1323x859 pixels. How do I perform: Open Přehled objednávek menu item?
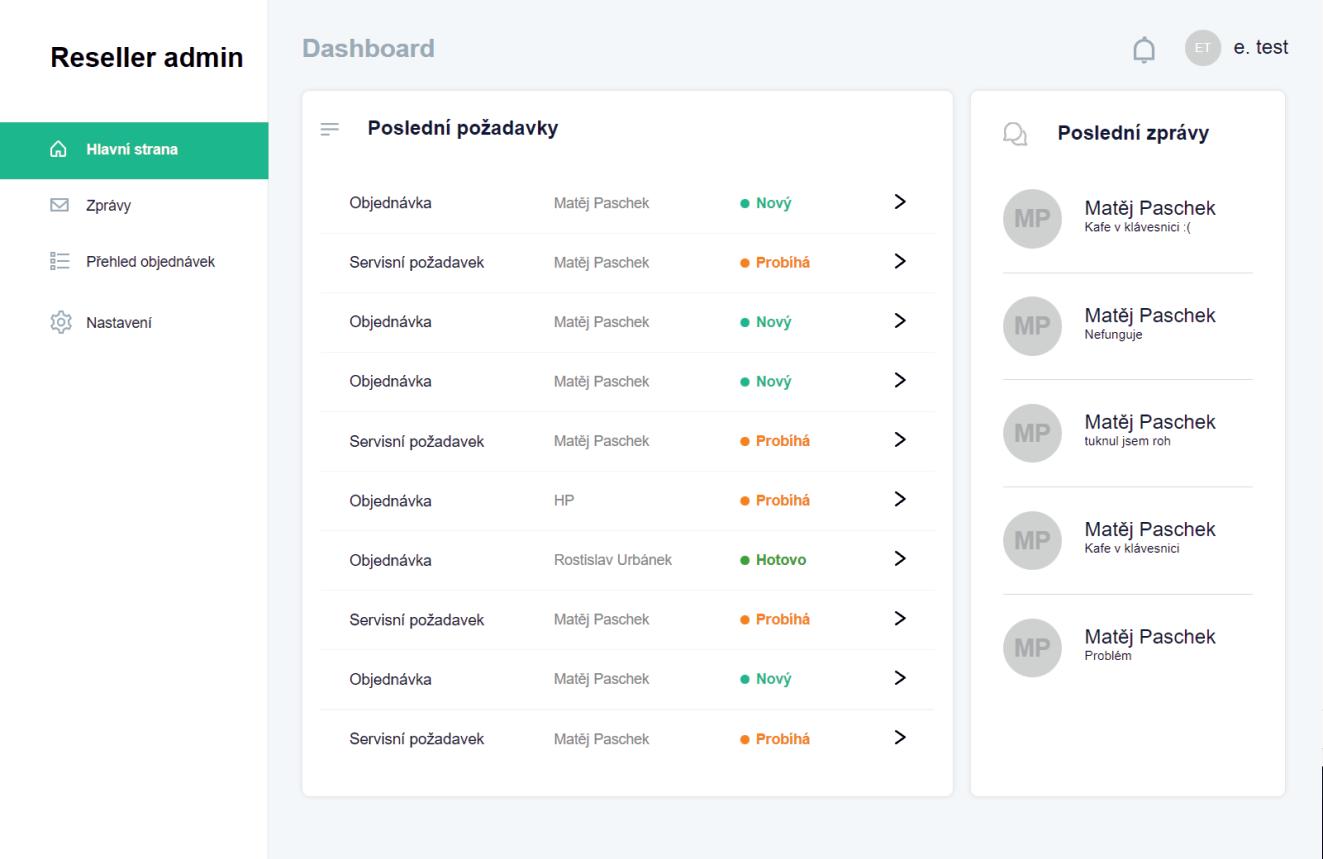(x=150, y=262)
